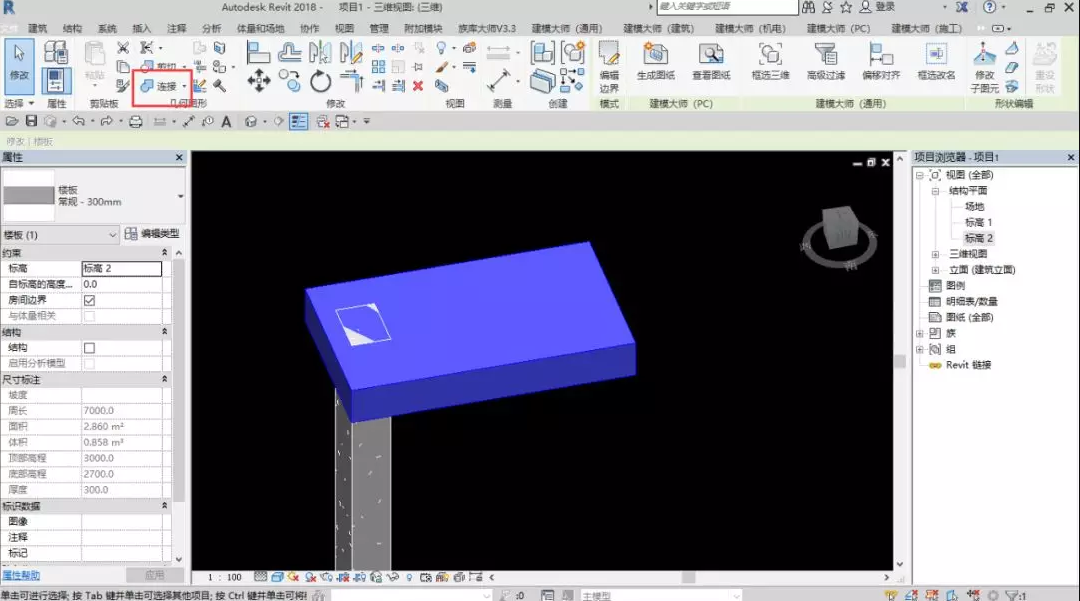Screen dimensions: 1080x601
Task: Click the 生成图纸 icon
Action: [656, 62]
